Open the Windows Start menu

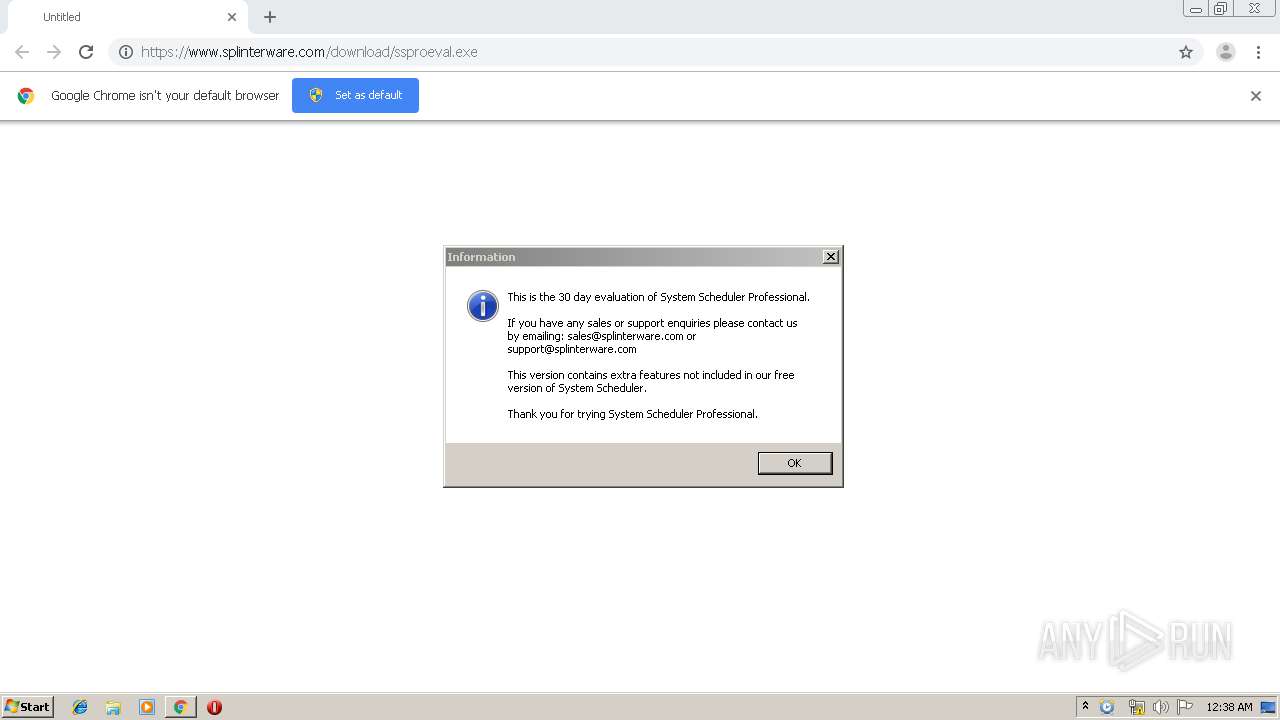28,706
